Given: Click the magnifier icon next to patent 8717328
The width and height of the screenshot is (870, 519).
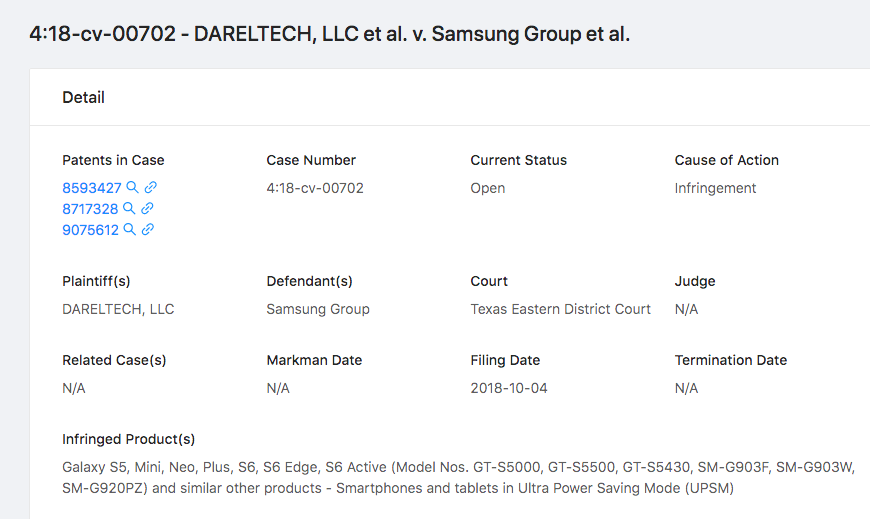Looking at the screenshot, I should tap(128, 209).
